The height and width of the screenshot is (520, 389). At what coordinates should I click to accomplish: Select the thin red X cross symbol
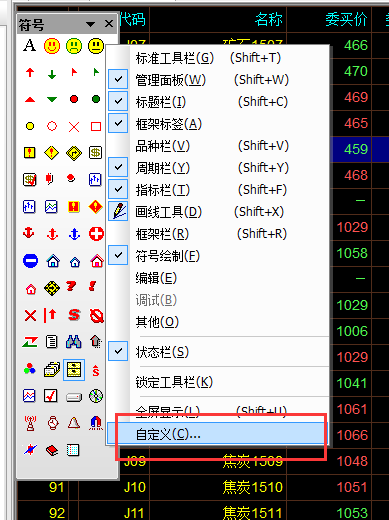click(74, 127)
